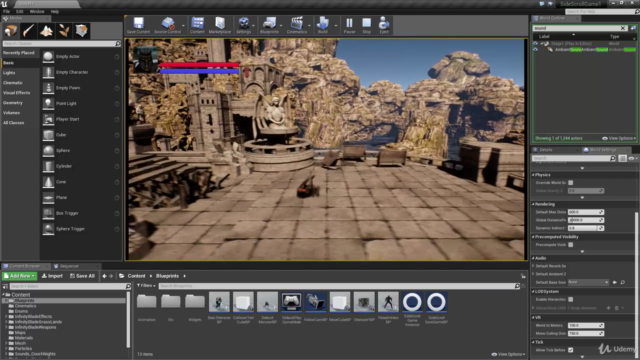Viewport: 640px width, 360px height.
Task: Select the Foliage mode icon
Action: tap(64, 31)
